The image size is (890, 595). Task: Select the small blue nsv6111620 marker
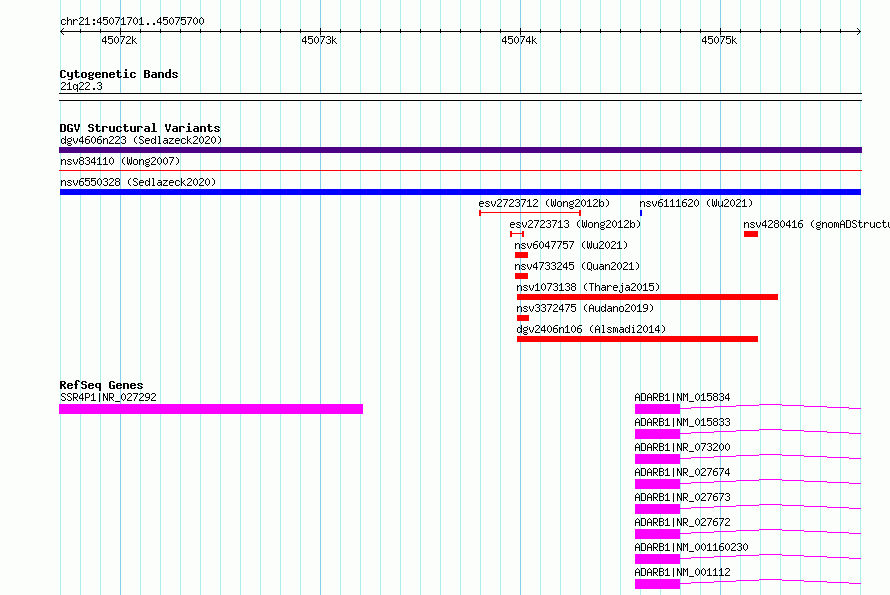coord(641,213)
